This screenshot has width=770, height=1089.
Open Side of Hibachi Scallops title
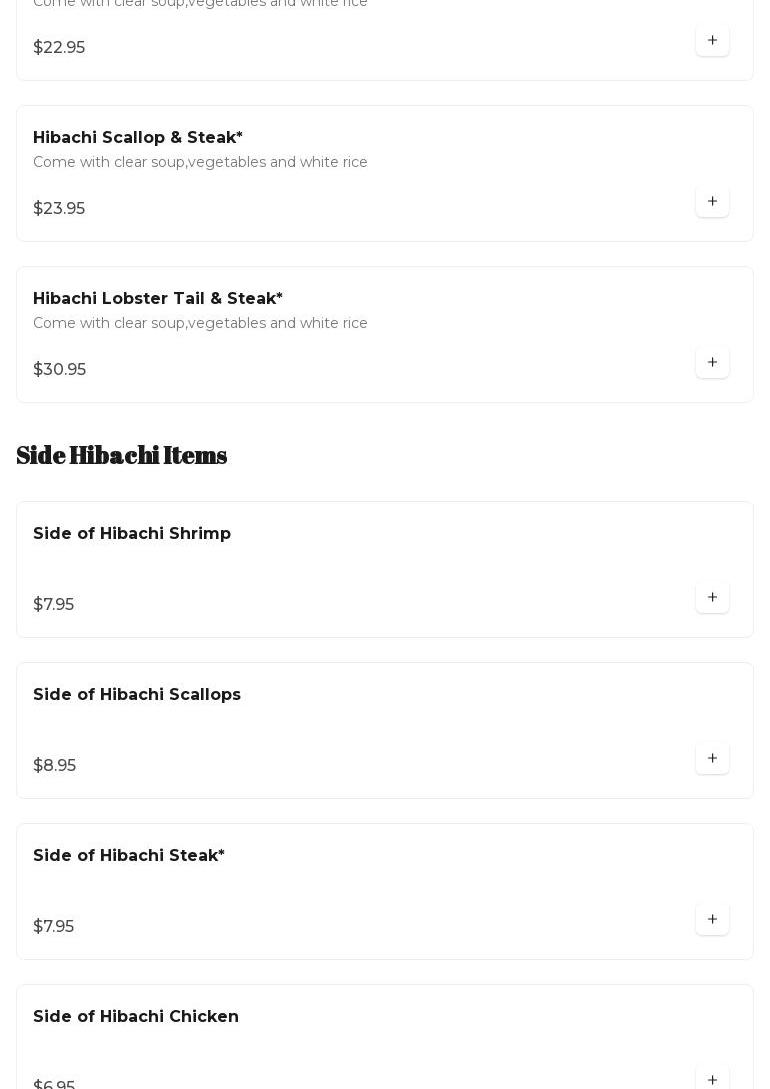(x=137, y=695)
